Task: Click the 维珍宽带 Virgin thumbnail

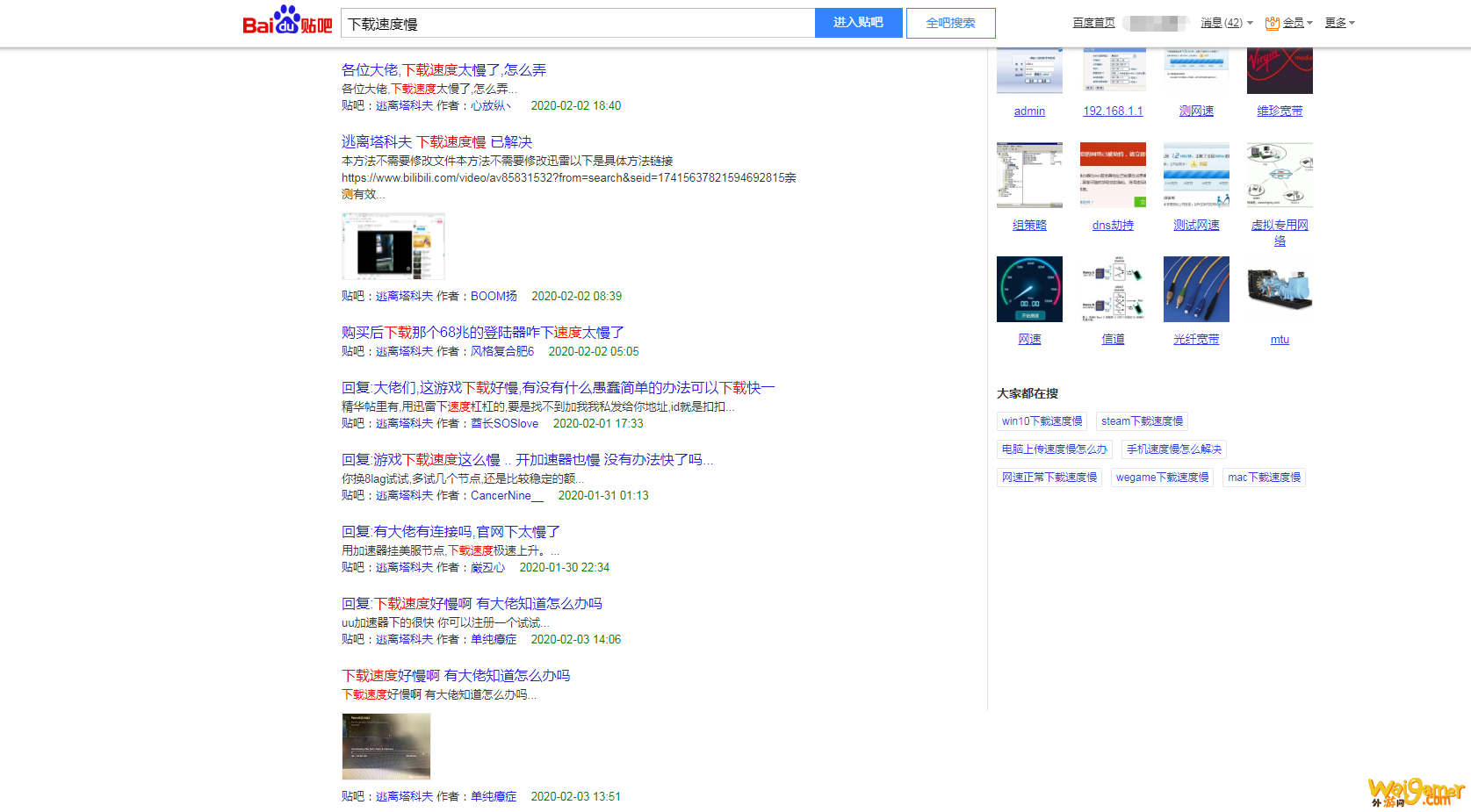Action: tap(1280, 70)
